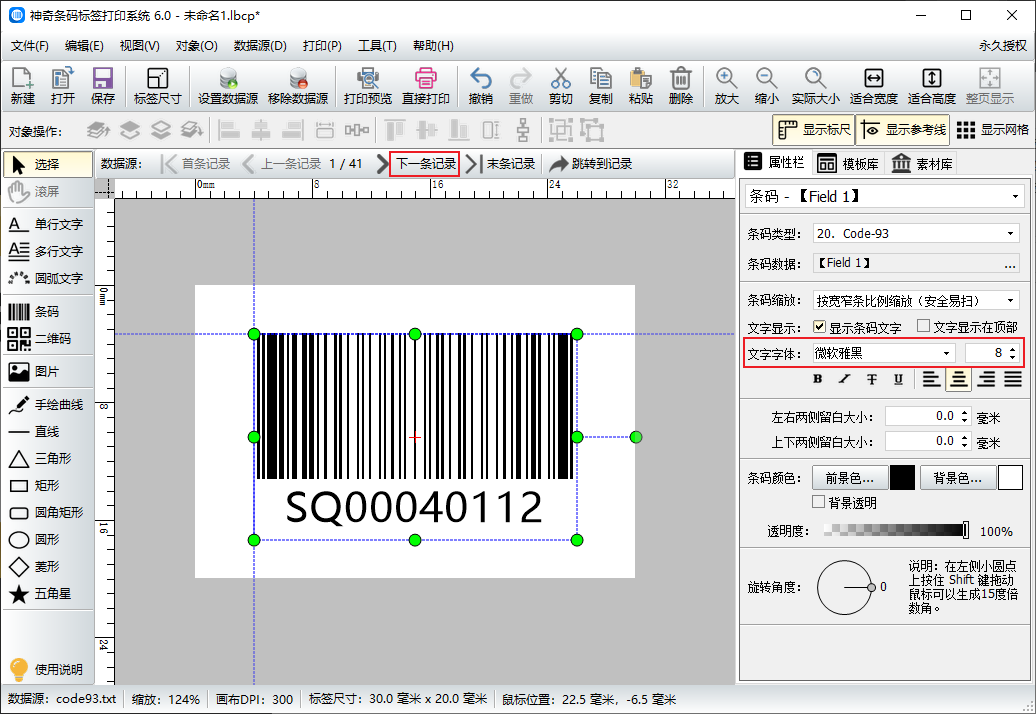Click the white background color swatch
This screenshot has height=714, width=1036.
[1010, 478]
